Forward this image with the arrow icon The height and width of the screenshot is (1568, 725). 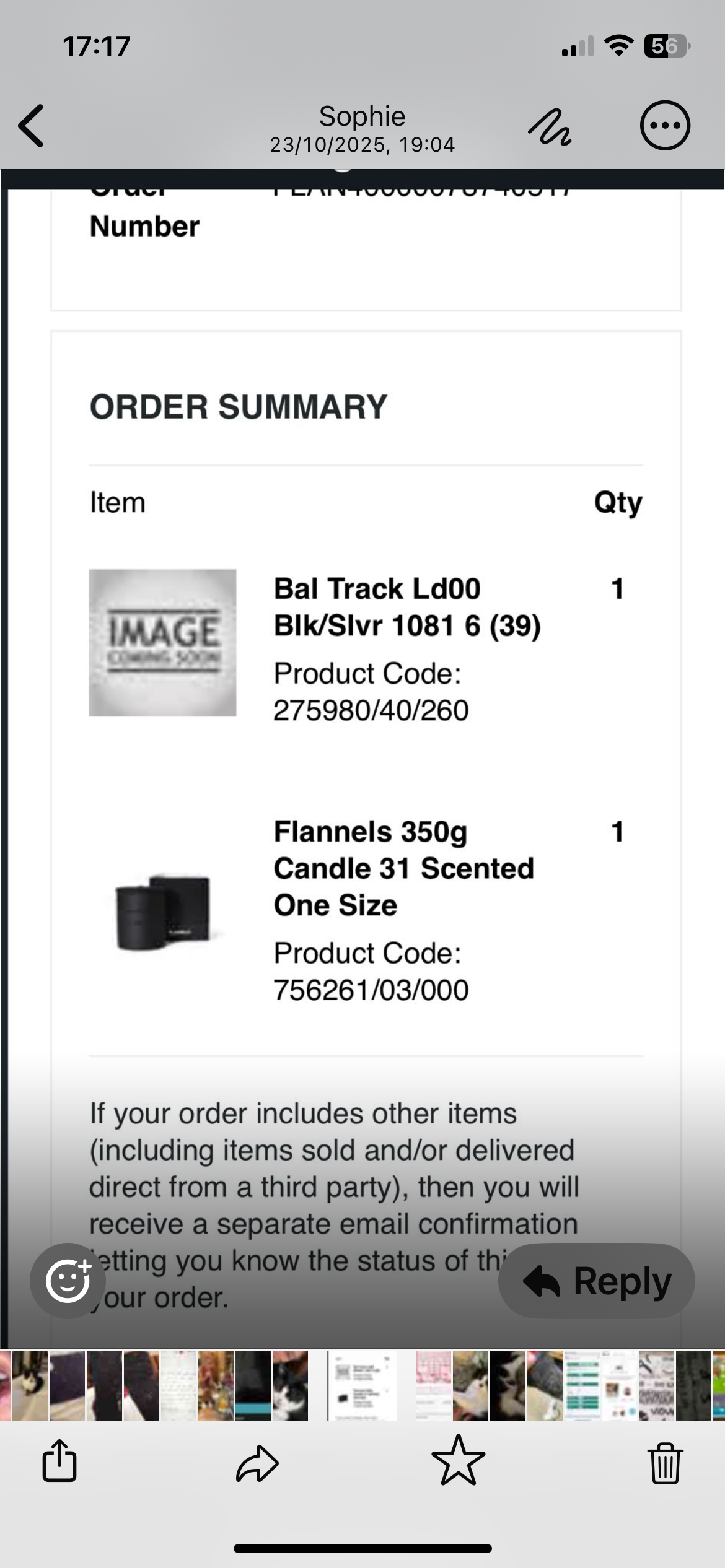(257, 1463)
